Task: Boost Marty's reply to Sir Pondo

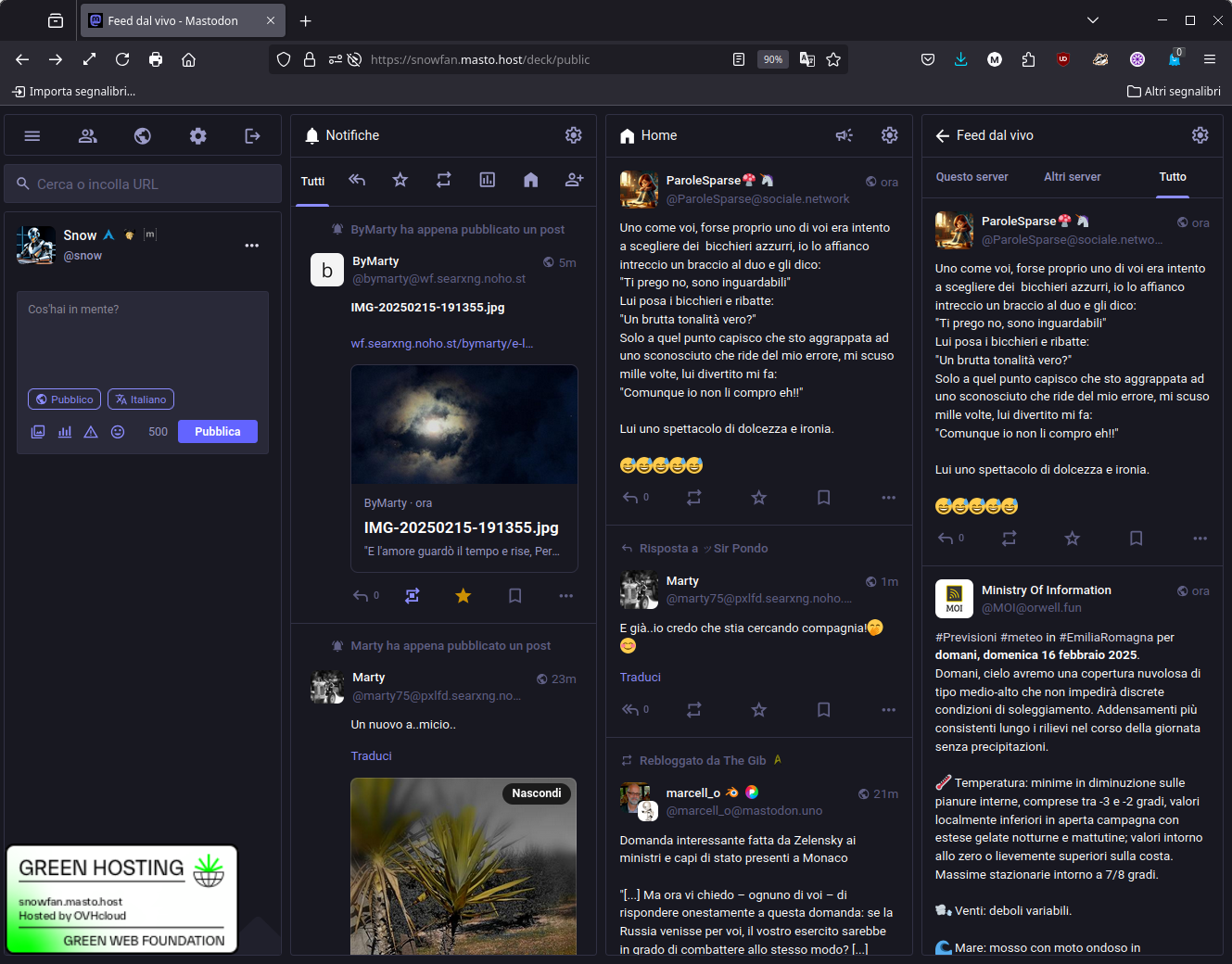Action: pyautogui.click(x=694, y=710)
